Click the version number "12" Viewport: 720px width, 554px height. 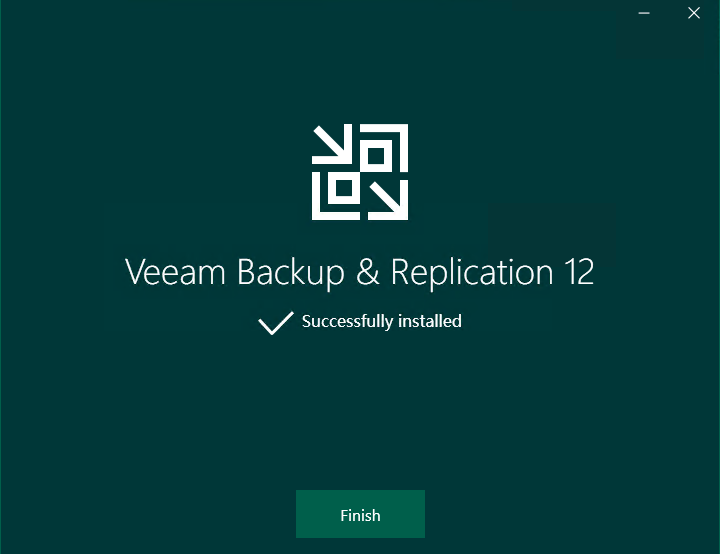coord(579,271)
